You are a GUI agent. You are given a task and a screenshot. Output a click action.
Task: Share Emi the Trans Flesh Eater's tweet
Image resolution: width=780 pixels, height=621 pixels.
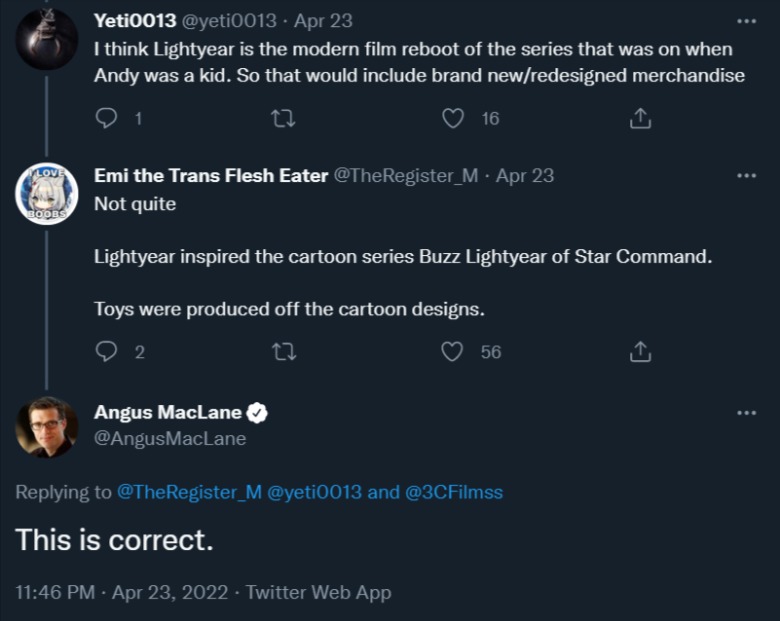tap(640, 352)
